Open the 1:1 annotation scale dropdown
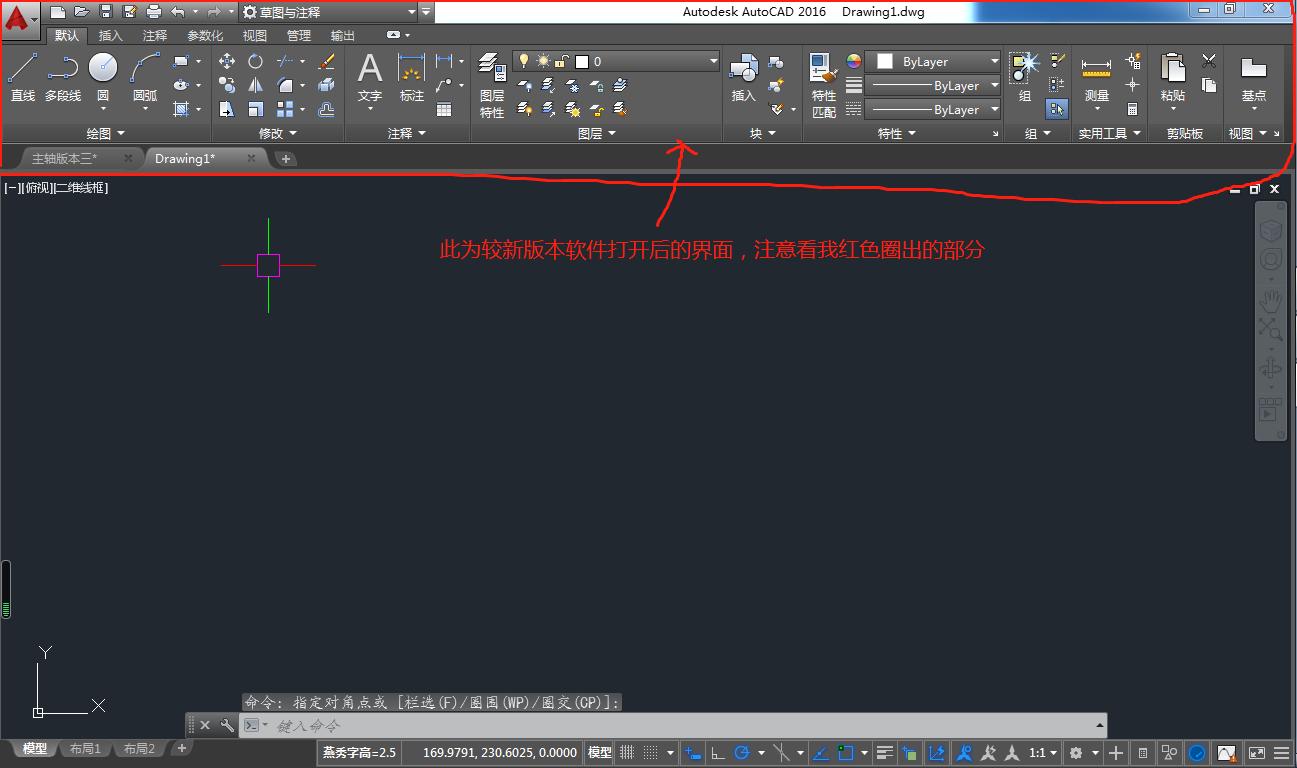 [1043, 752]
